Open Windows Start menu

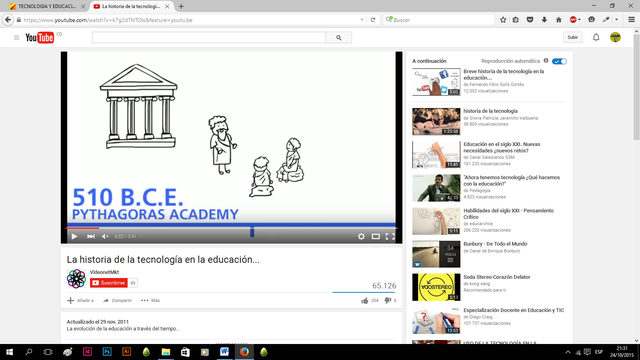pos(9,352)
